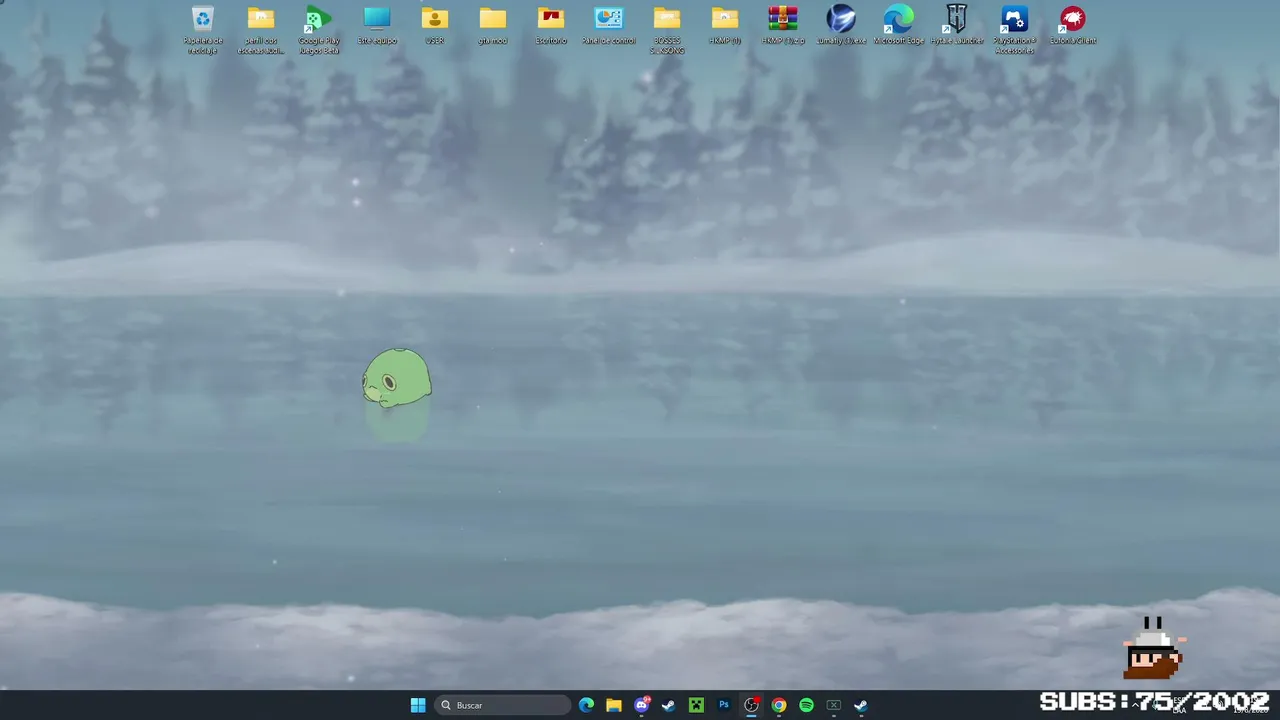Select the red Eufonia Client shortcut
Viewport: 1280px width, 720px height.
[1072, 25]
